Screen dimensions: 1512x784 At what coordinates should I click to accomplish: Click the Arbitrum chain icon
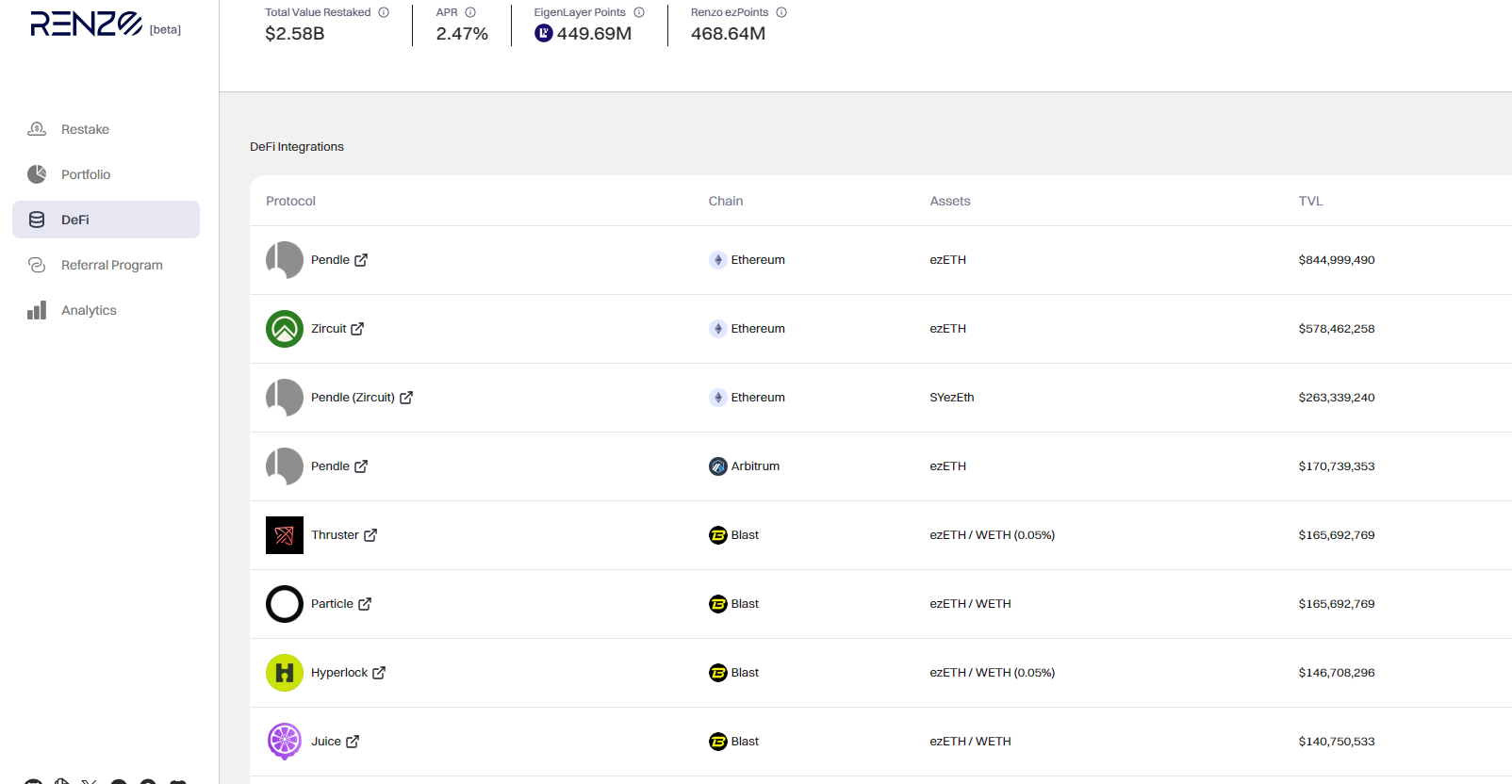pyautogui.click(x=718, y=466)
